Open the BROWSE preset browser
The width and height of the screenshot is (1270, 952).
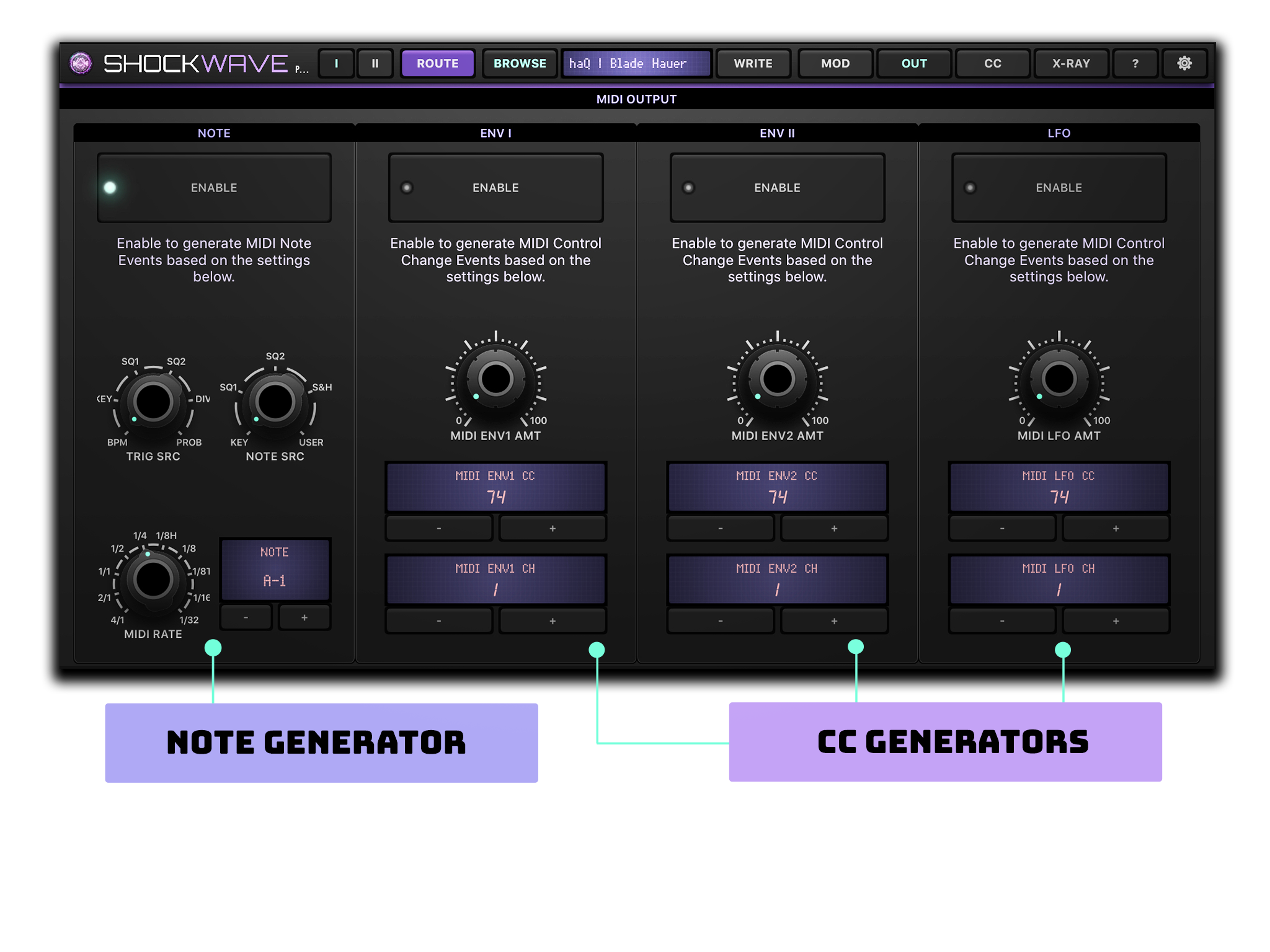click(x=520, y=63)
